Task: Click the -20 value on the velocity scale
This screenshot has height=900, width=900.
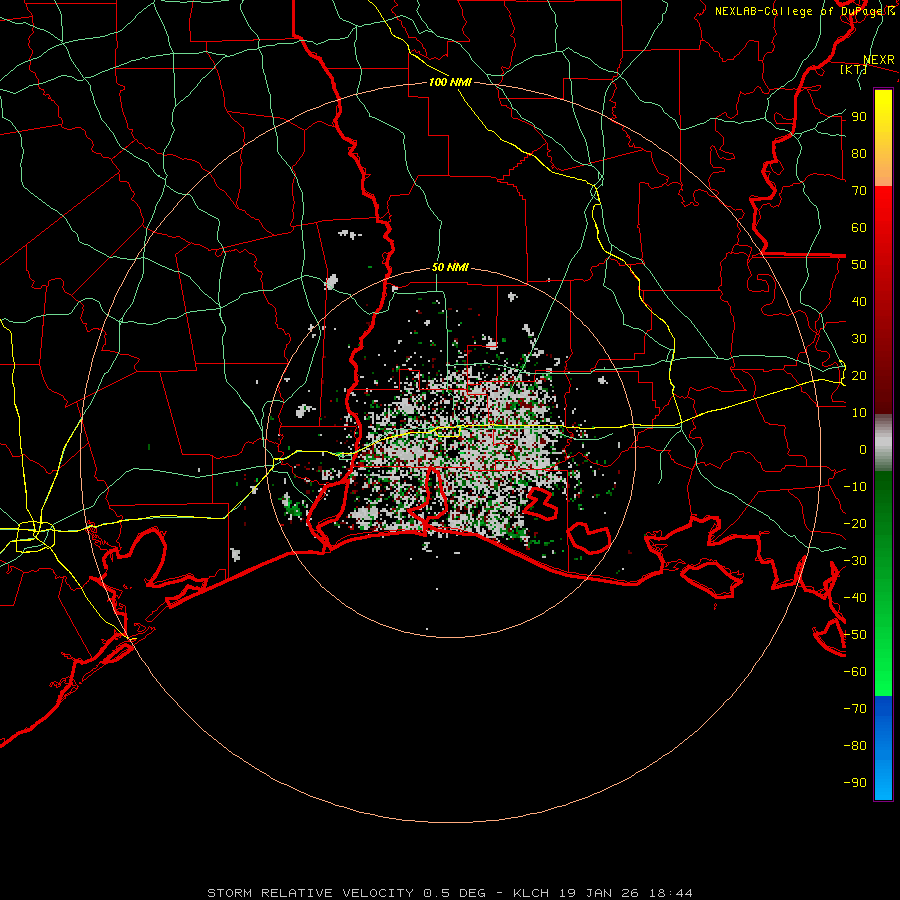Action: [855, 523]
